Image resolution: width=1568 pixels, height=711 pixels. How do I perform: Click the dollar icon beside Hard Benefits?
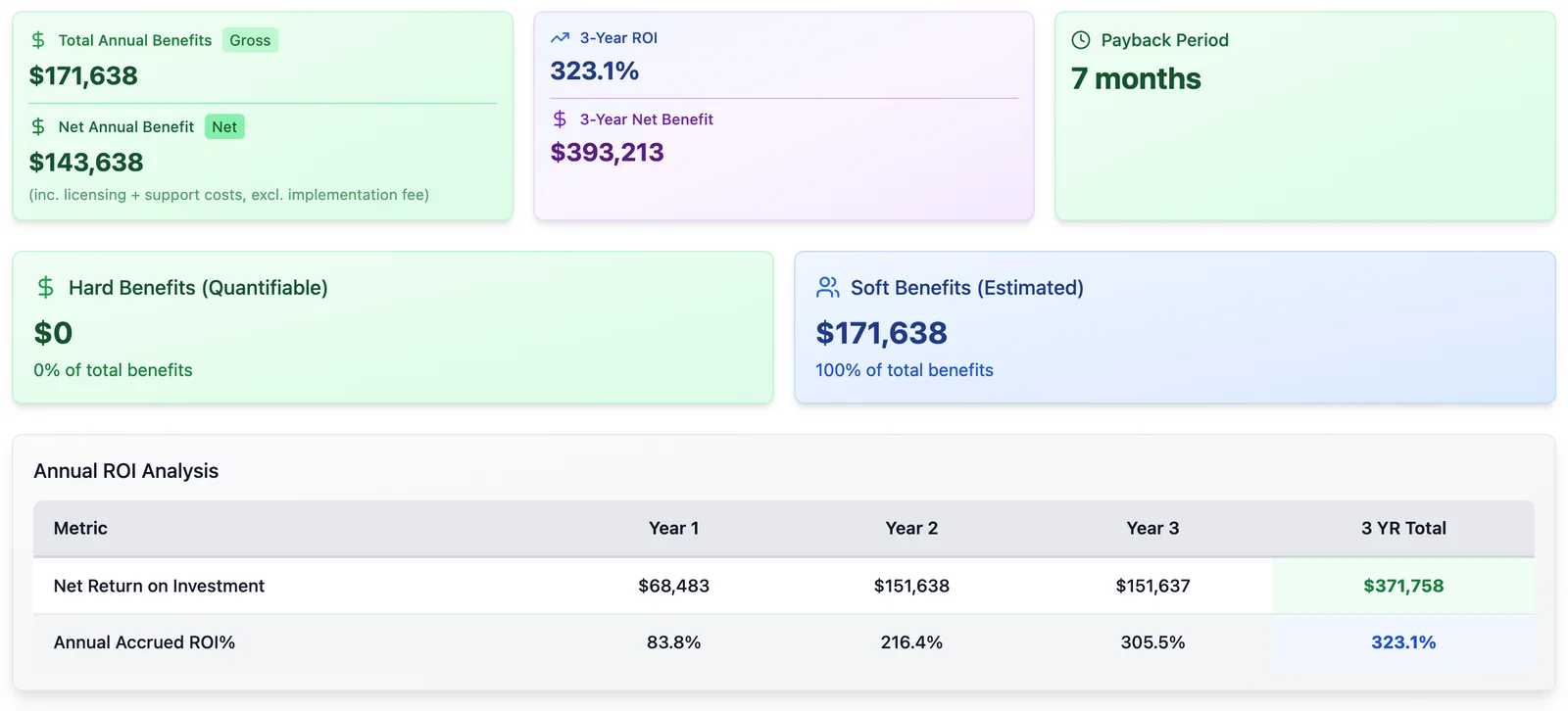(x=45, y=287)
